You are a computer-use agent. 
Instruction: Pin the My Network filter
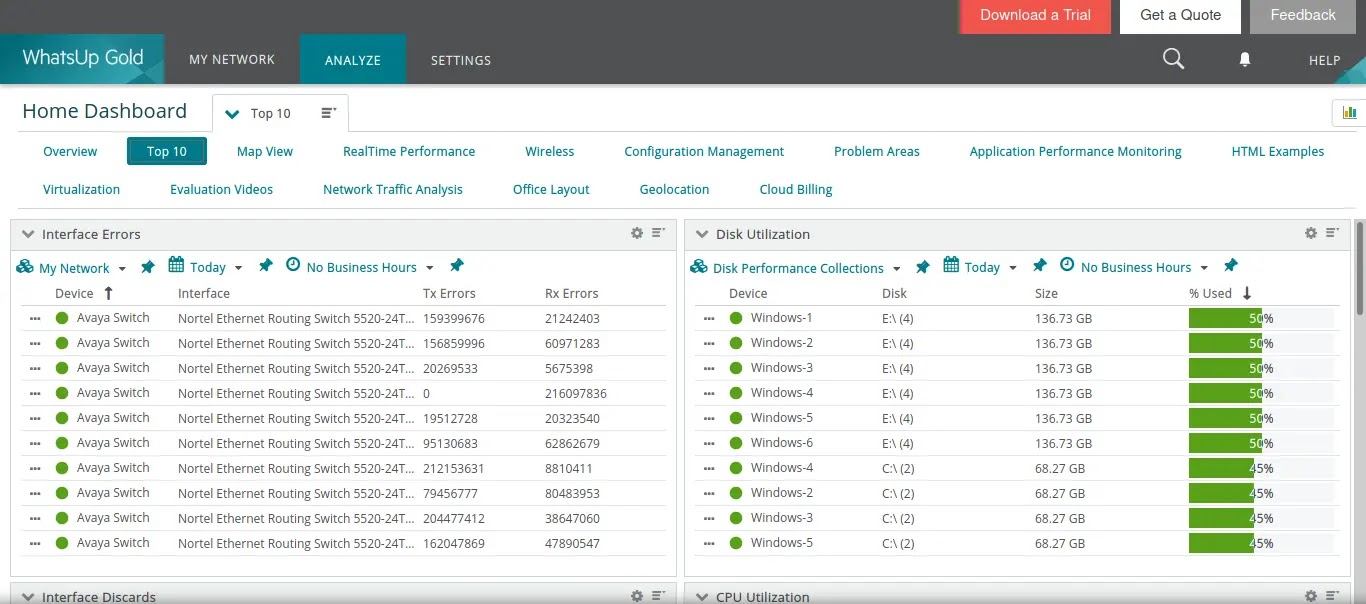click(148, 266)
